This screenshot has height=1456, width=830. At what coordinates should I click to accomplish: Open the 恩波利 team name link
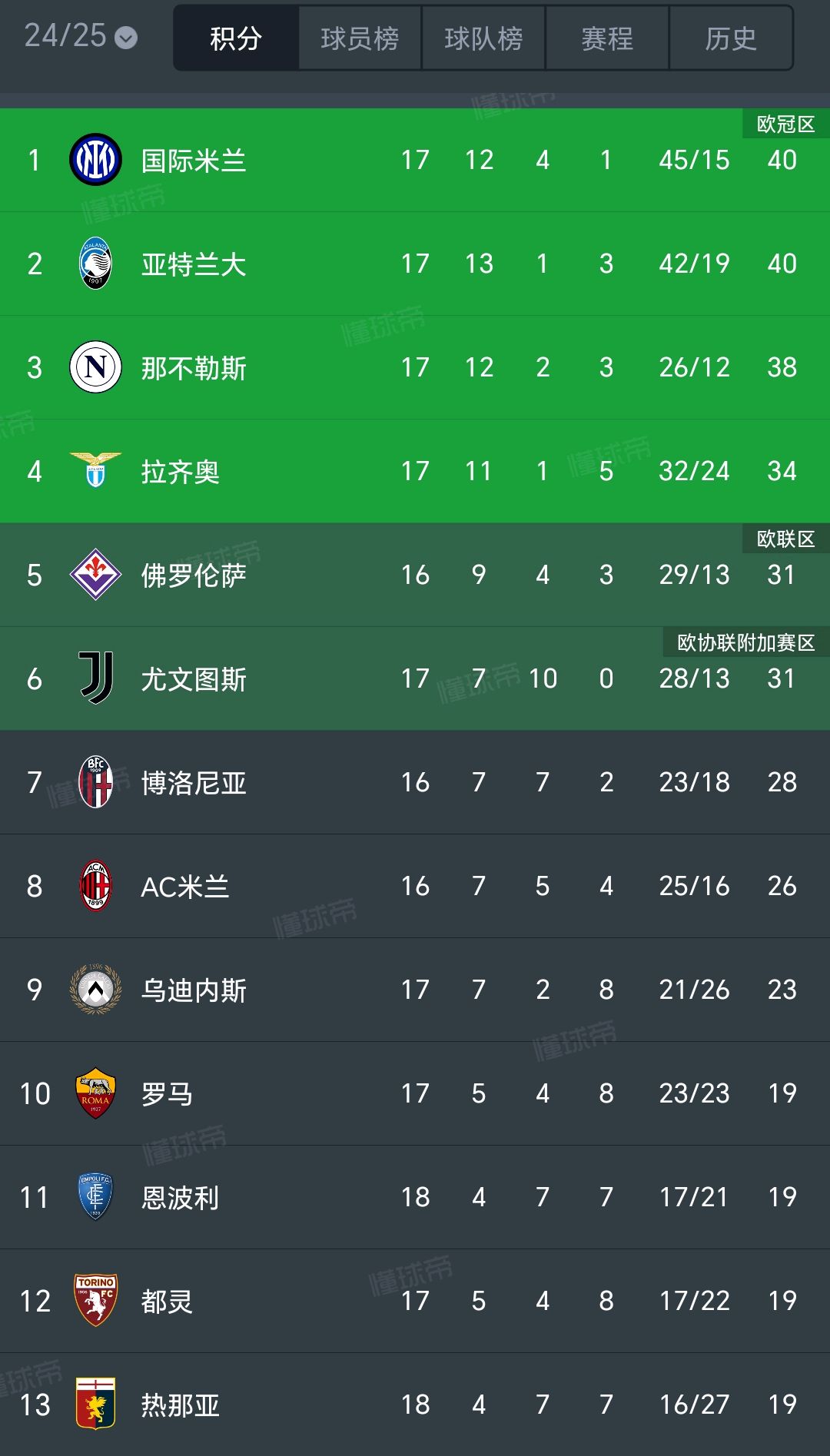click(x=181, y=1198)
